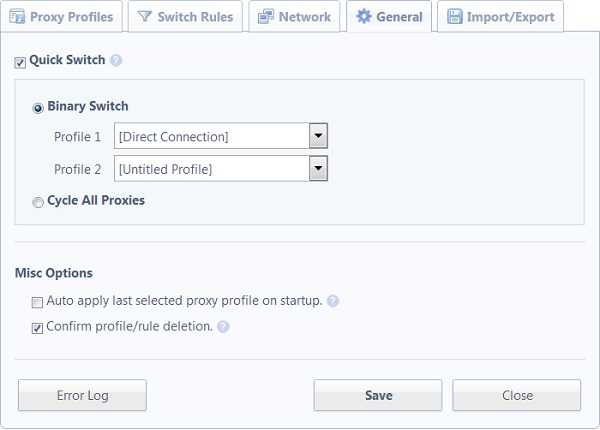Expand the Profile 1 dropdown arrow
This screenshot has width=600, height=430.
coord(318,135)
